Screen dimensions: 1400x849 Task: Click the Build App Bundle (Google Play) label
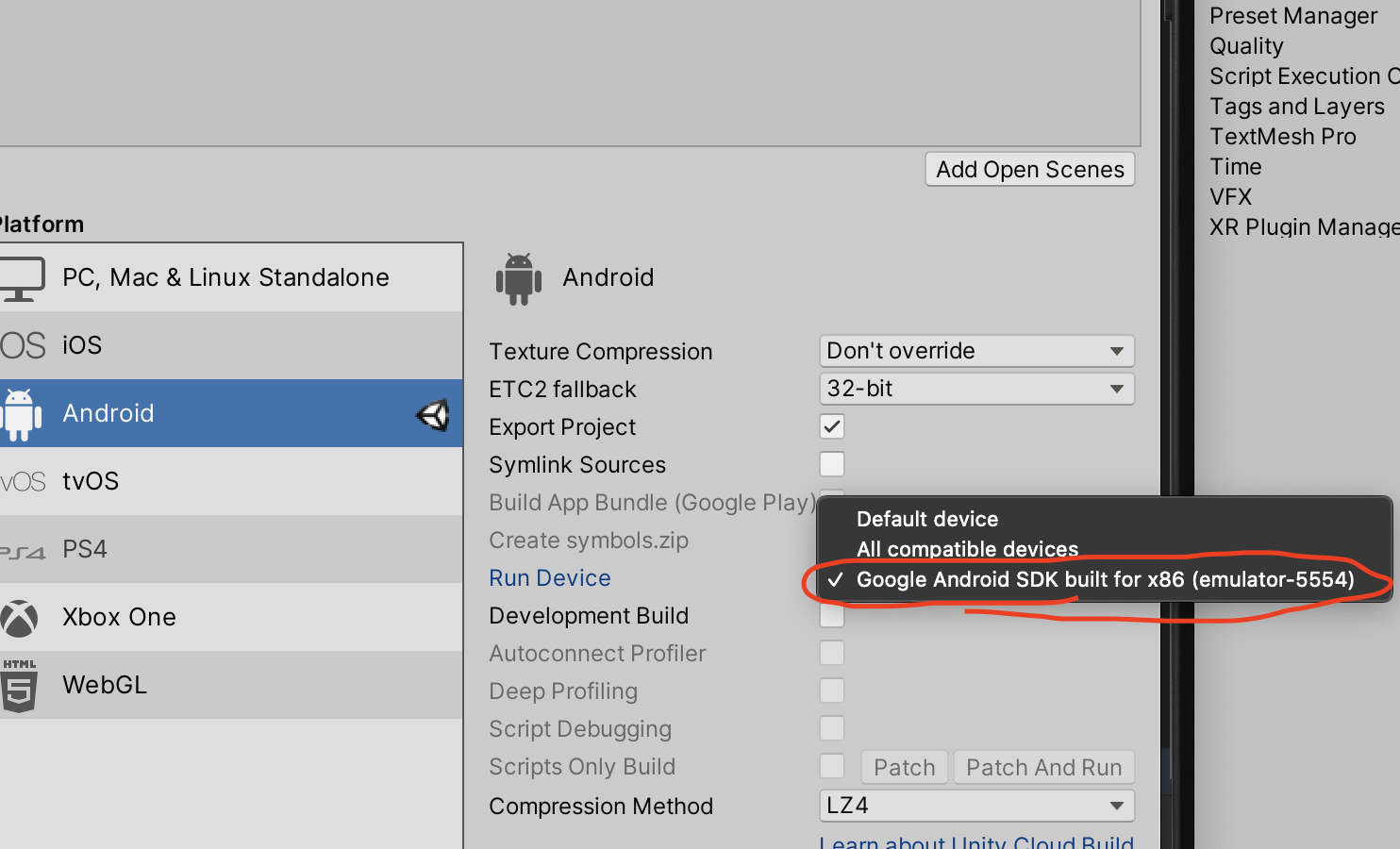tap(652, 503)
